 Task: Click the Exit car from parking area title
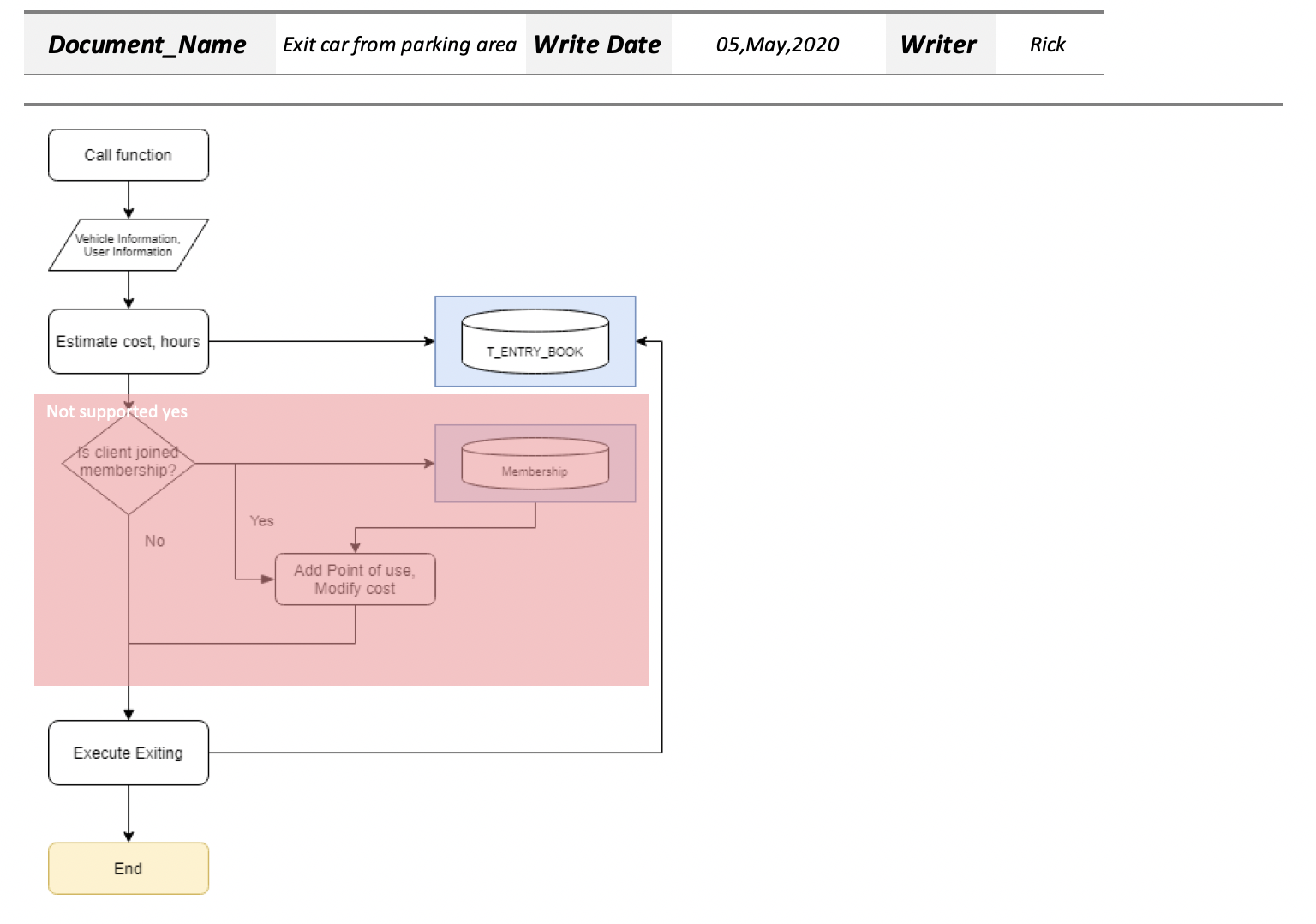(401, 45)
